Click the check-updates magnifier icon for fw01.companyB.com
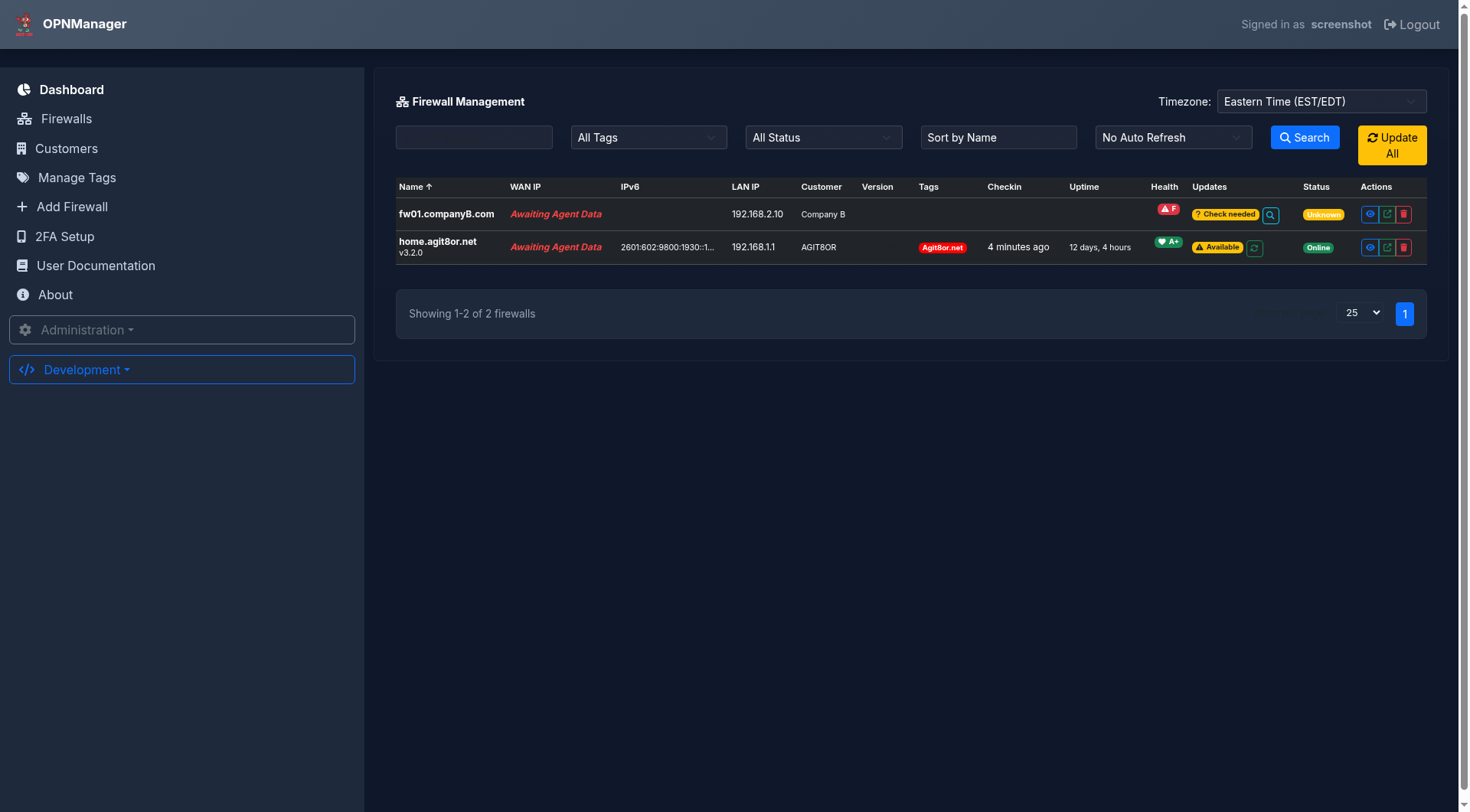 1270,216
